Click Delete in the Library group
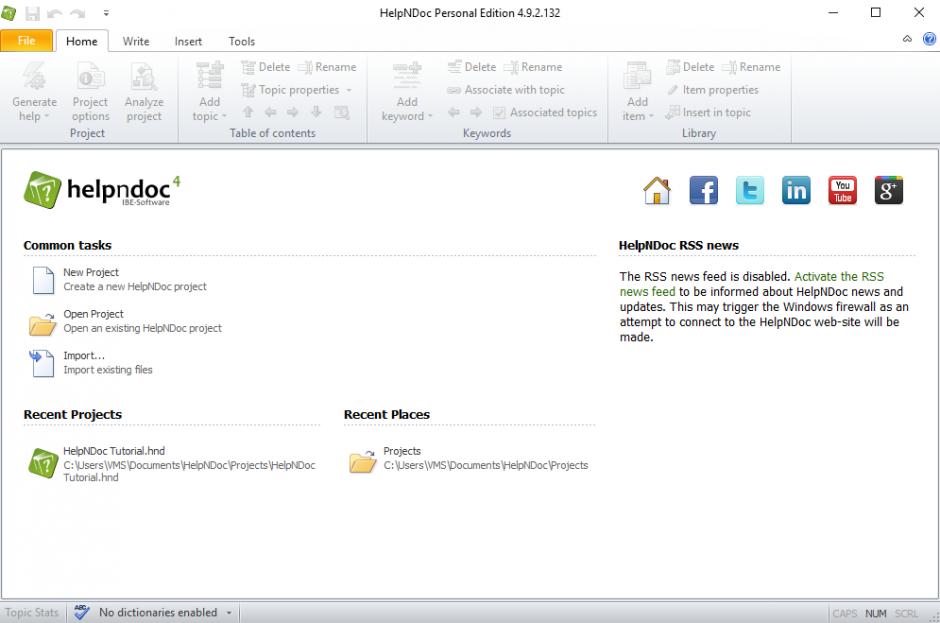 (691, 67)
